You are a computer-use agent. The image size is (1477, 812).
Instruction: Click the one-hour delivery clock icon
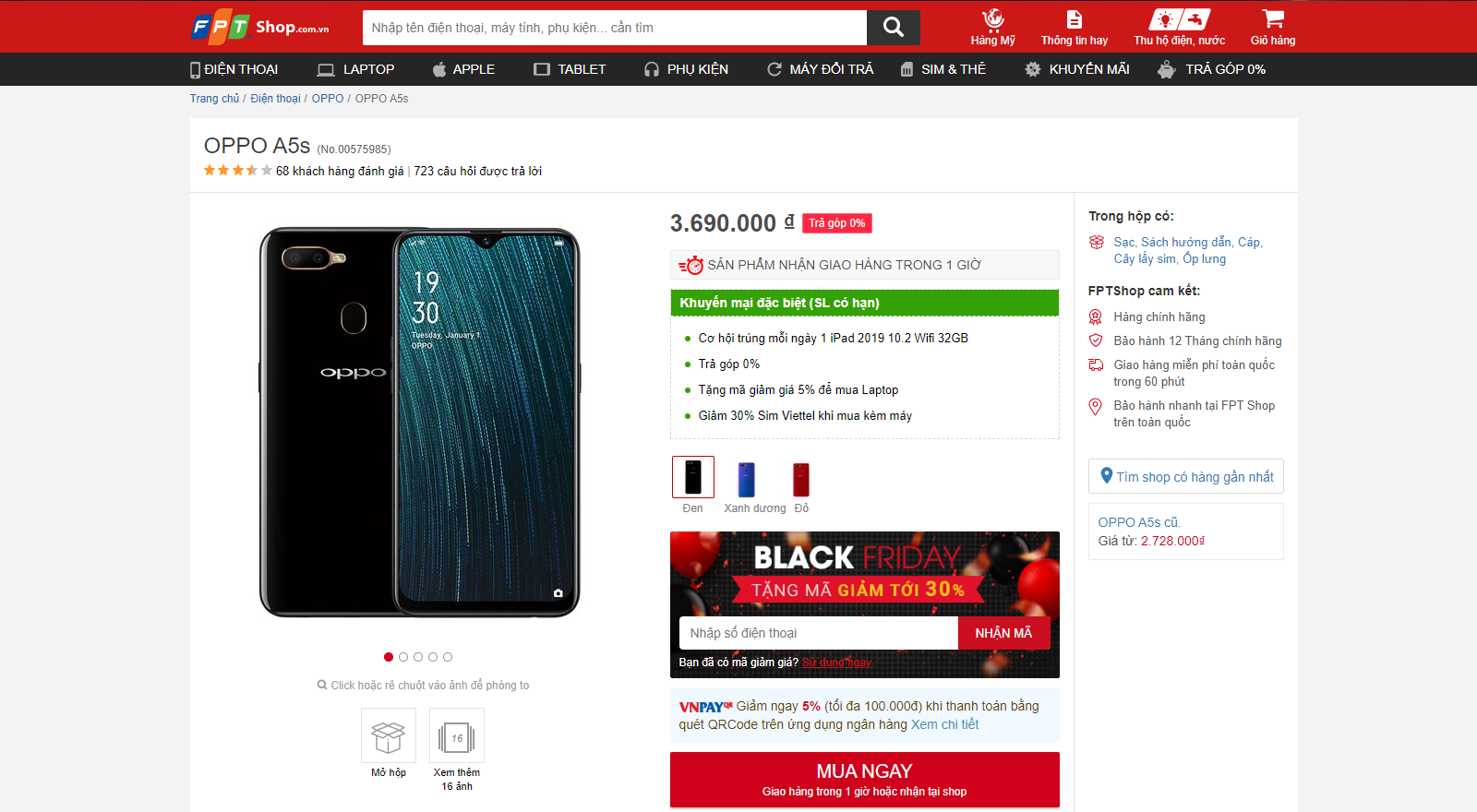click(x=690, y=265)
